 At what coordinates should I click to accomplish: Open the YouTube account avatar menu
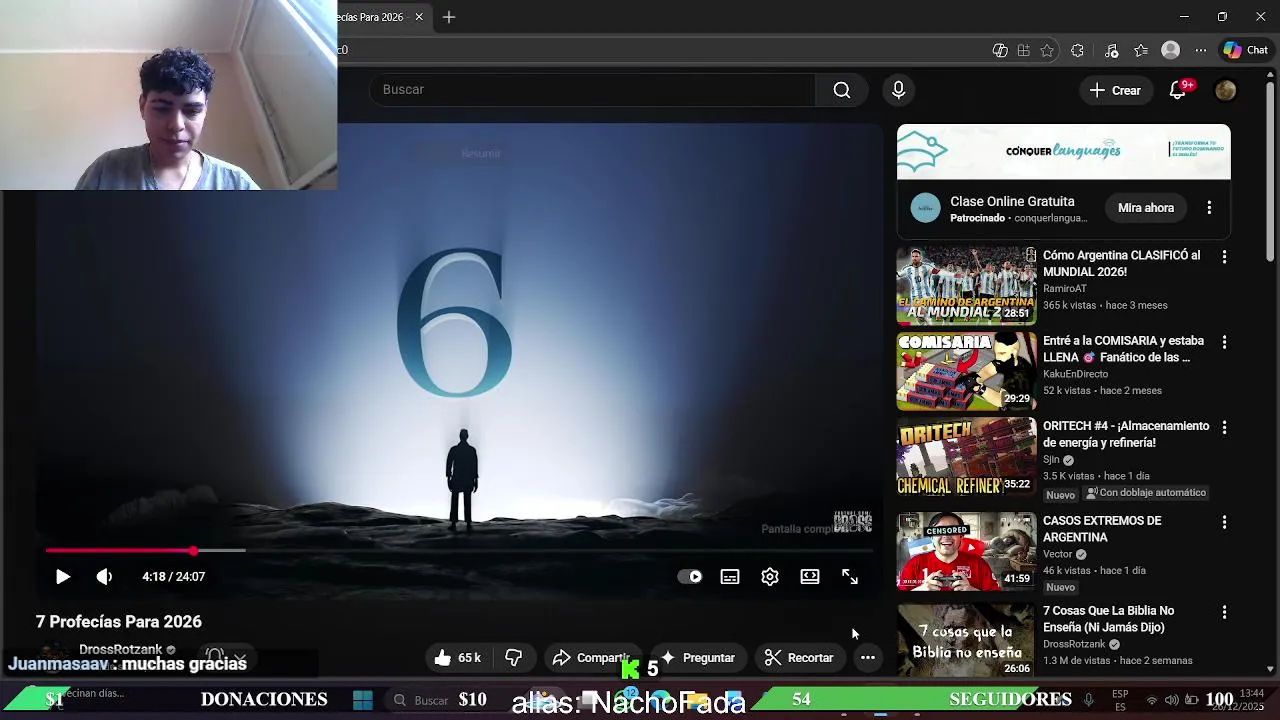(x=1225, y=90)
